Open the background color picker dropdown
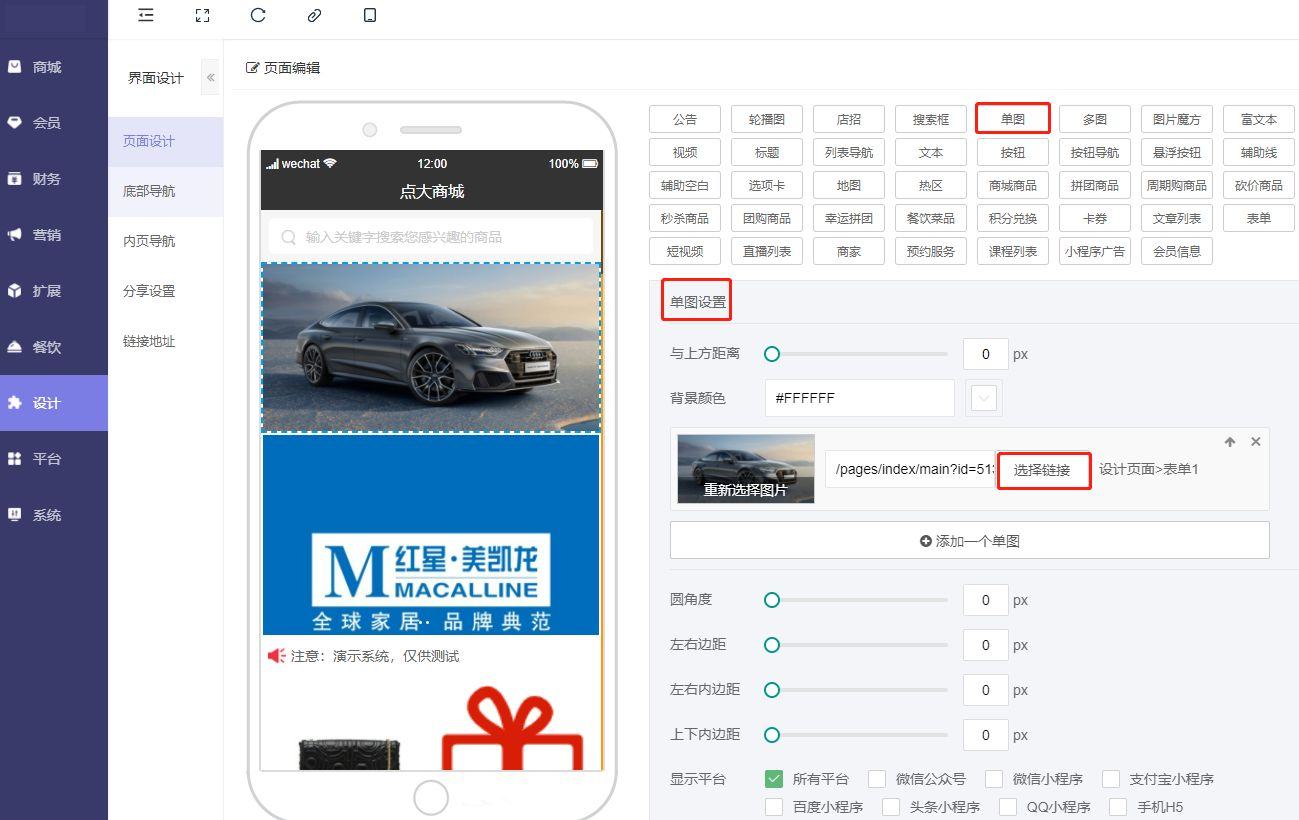The width and height of the screenshot is (1299, 820). 984,398
